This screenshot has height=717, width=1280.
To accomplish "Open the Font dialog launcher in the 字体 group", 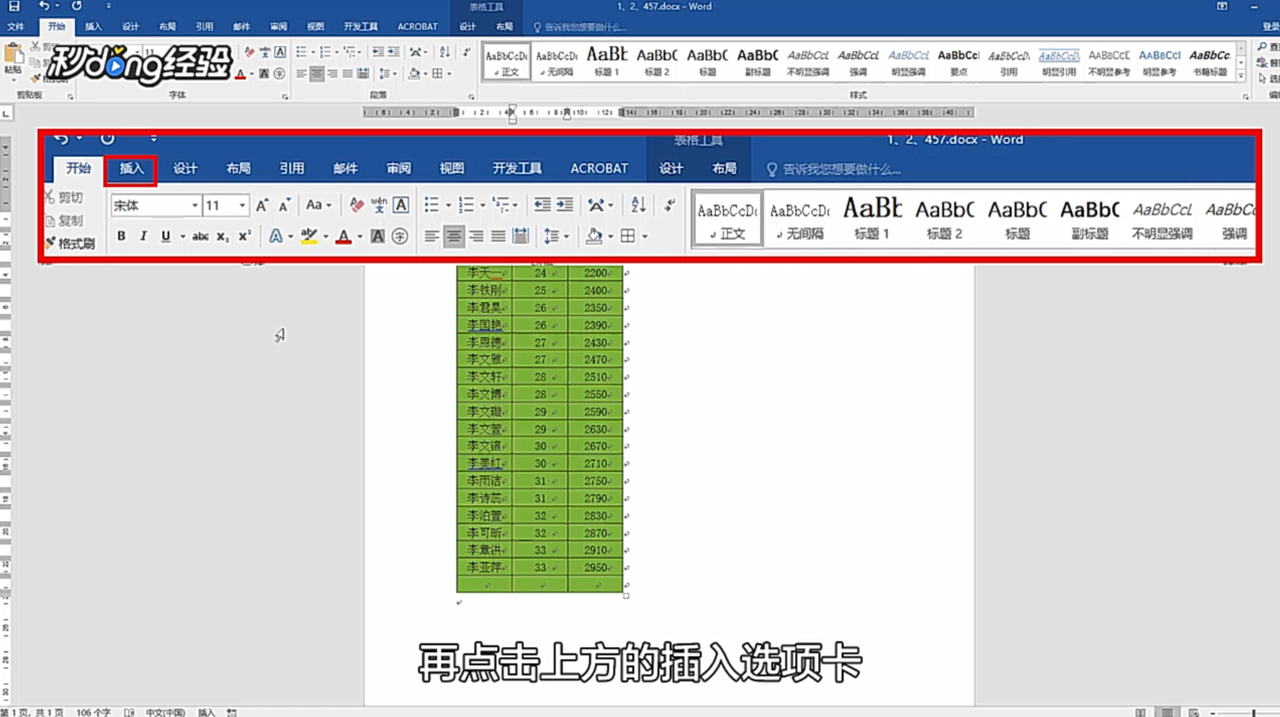I will [x=287, y=95].
